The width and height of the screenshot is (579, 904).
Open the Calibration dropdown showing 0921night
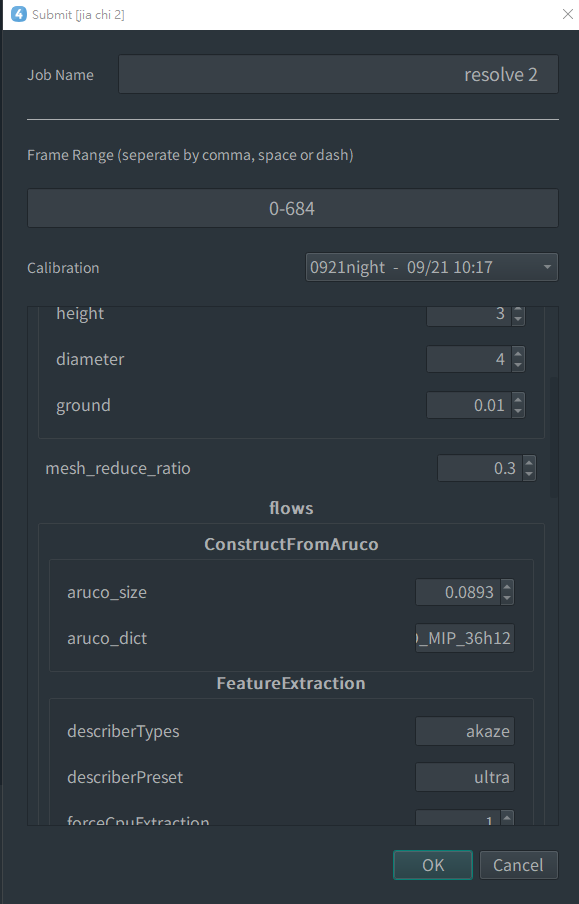(x=431, y=267)
